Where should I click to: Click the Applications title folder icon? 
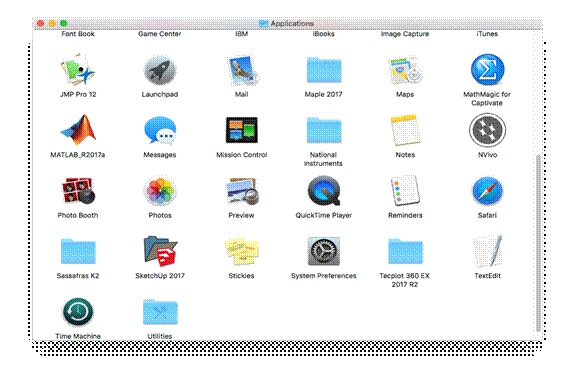coord(263,23)
